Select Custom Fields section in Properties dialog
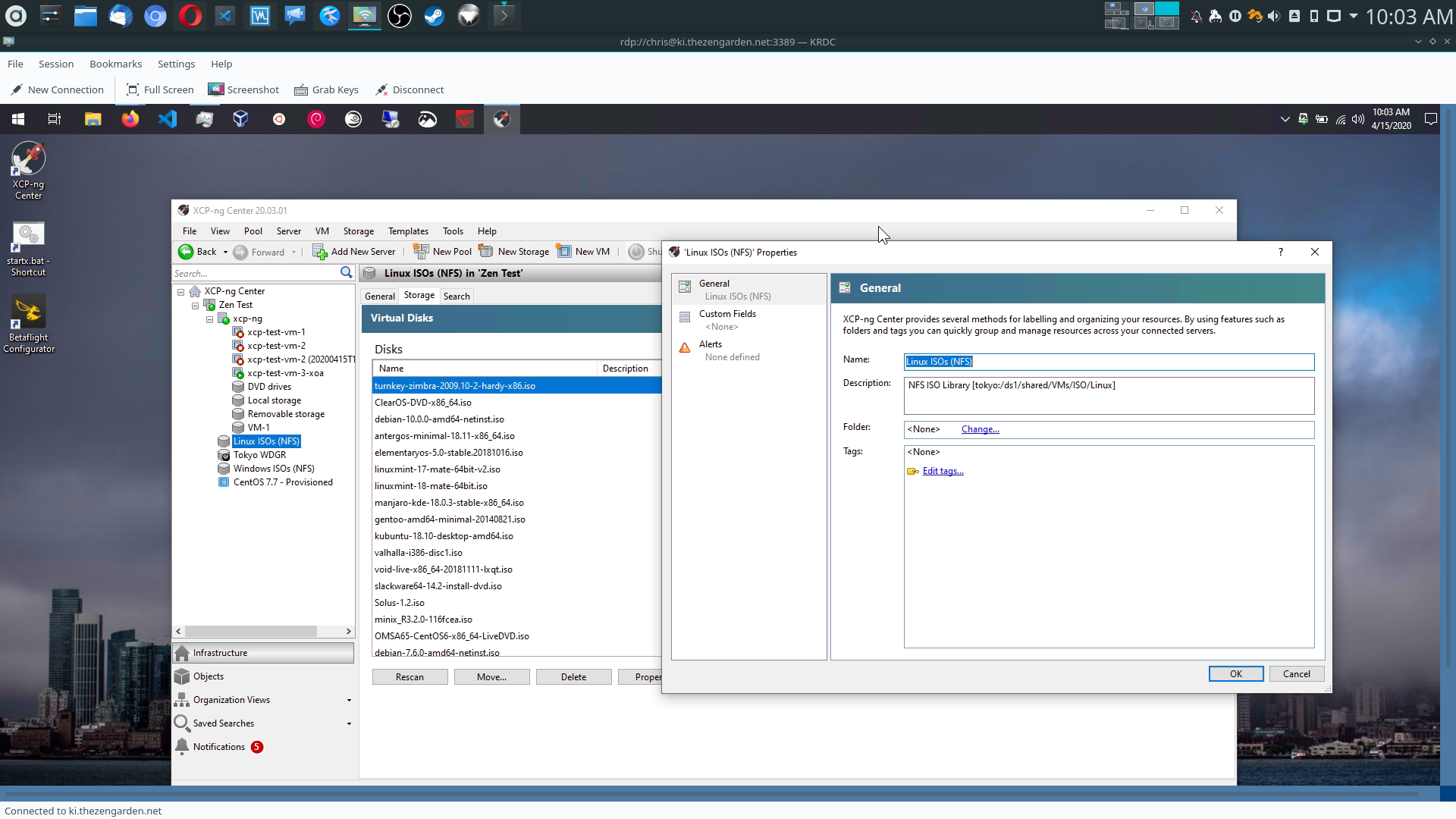 coord(748,320)
